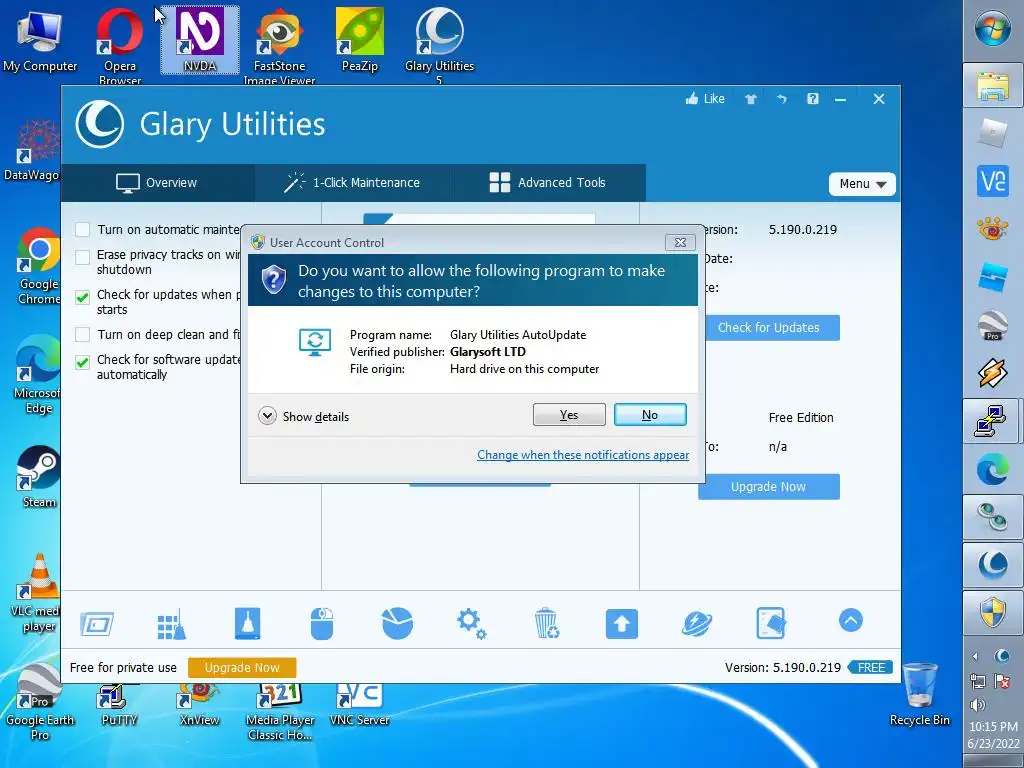1024x768 pixels.
Task: Toggle 'Turn on automatic maintenance' checkbox
Action: (82, 229)
